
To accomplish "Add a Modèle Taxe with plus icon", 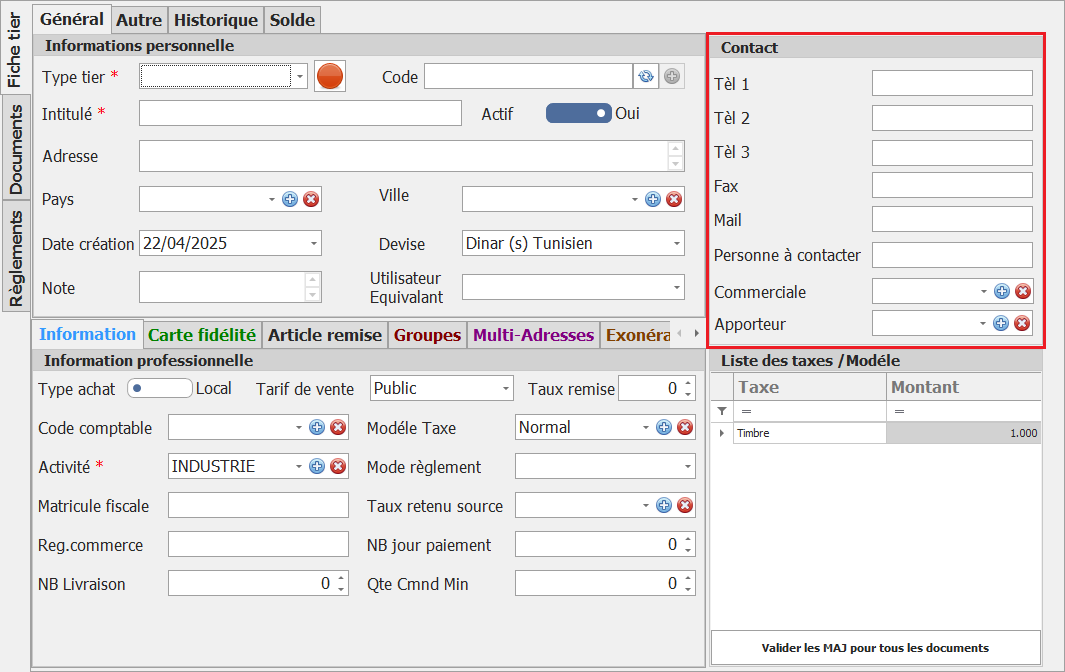I will coord(664,427).
